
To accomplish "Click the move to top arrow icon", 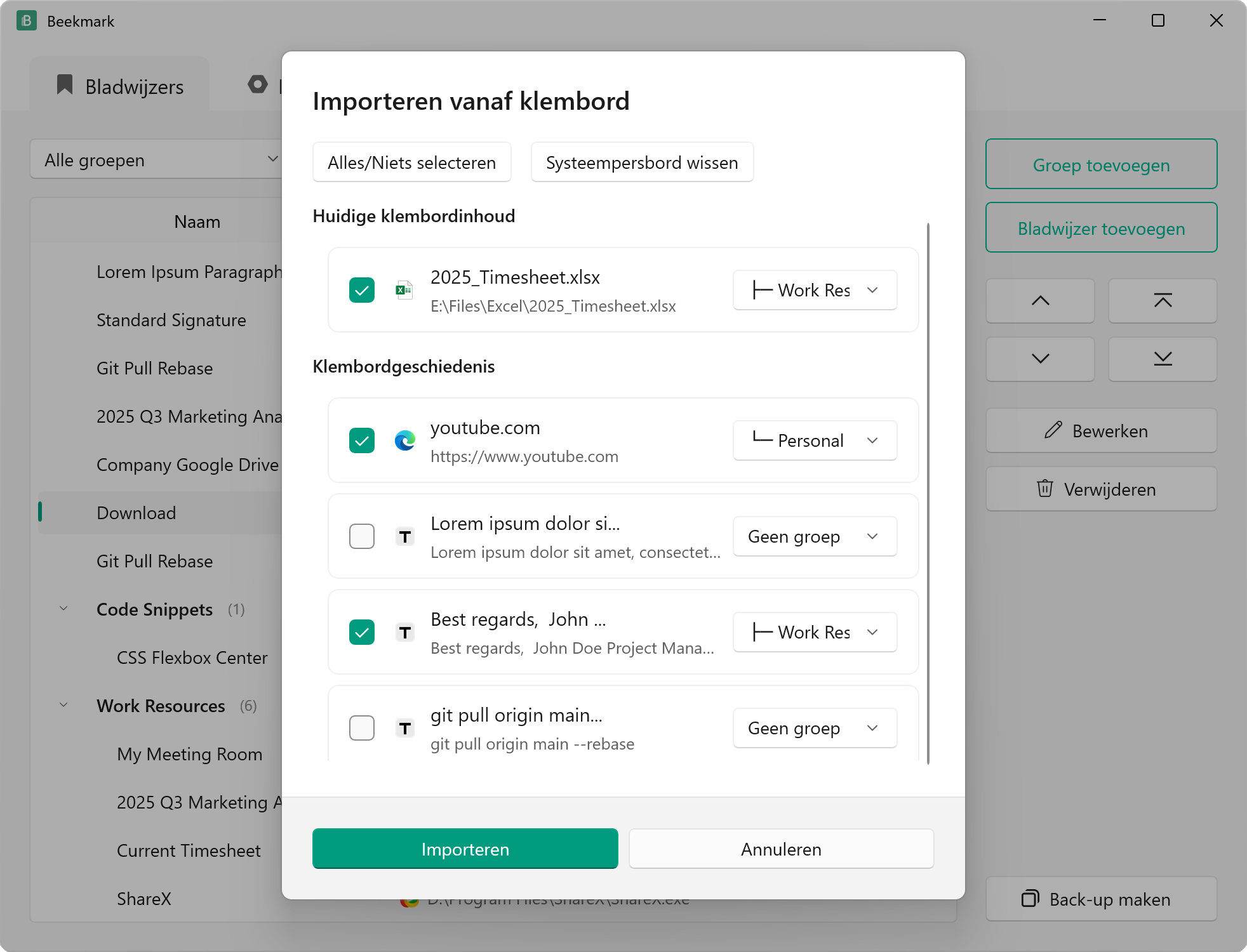I will 1163,301.
